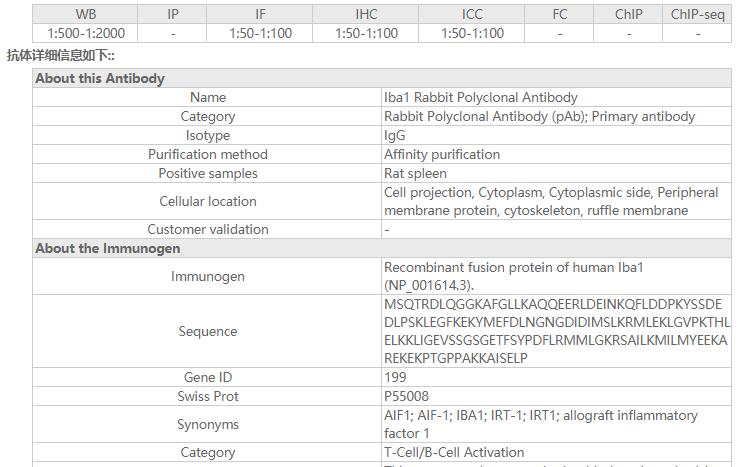Click the 抗体详细信息如下 heading
The height and width of the screenshot is (467, 743).
[x=60, y=55]
